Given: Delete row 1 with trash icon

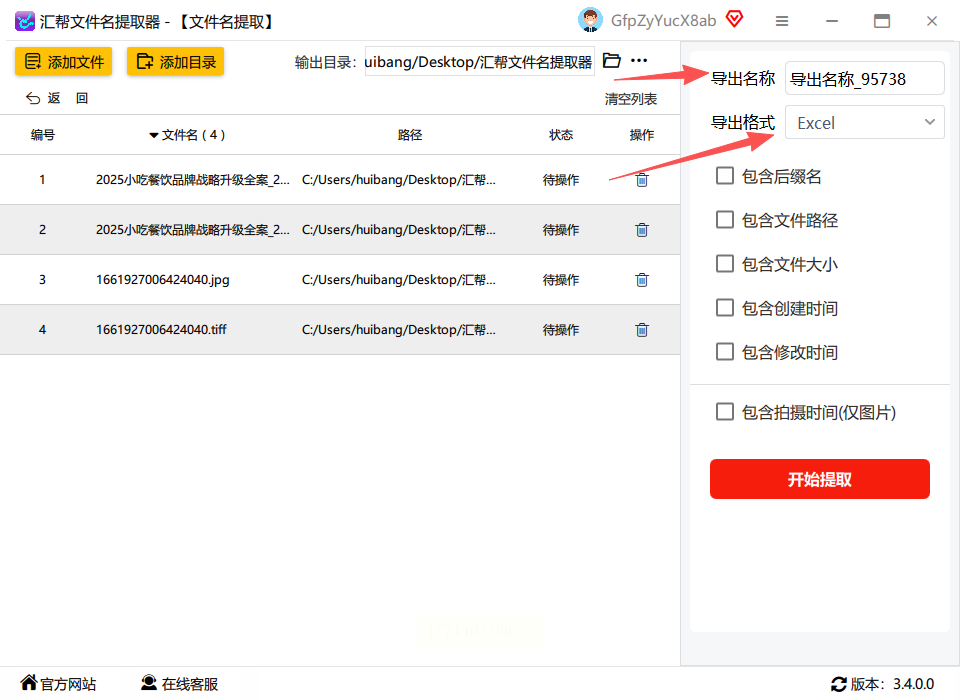Looking at the screenshot, I should 642,180.
